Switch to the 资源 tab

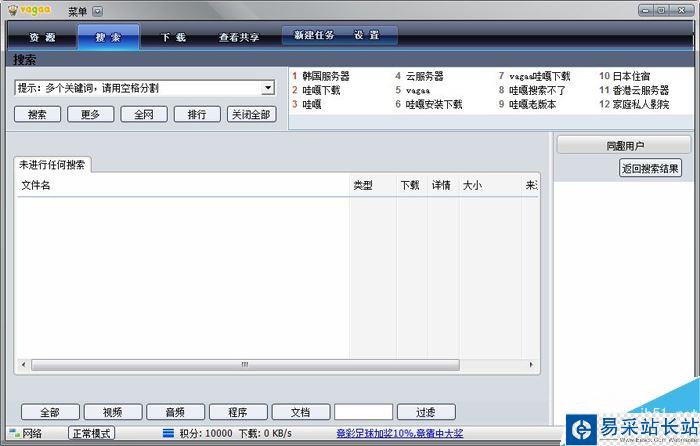[42, 38]
